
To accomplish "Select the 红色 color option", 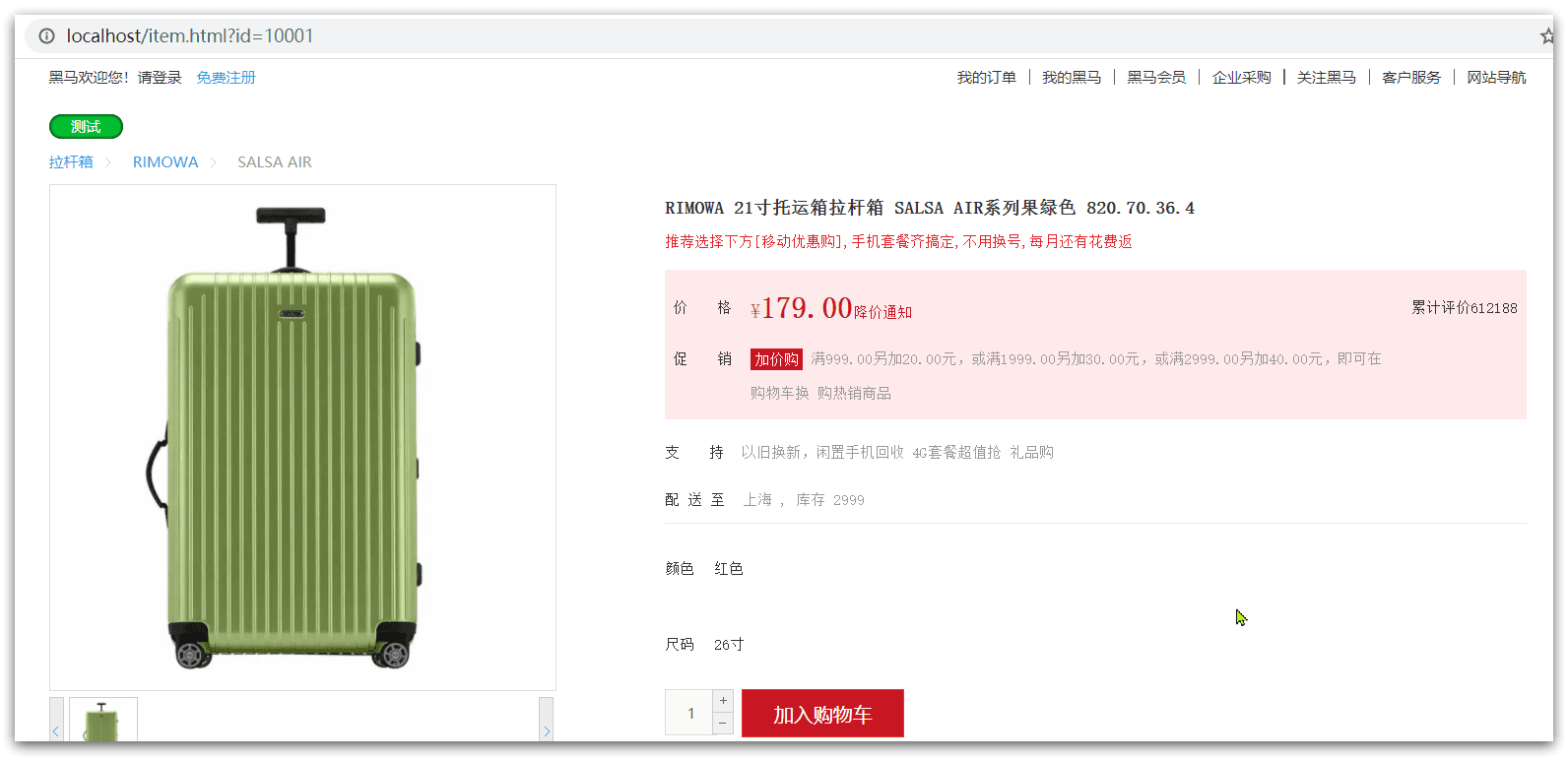I will tap(729, 569).
